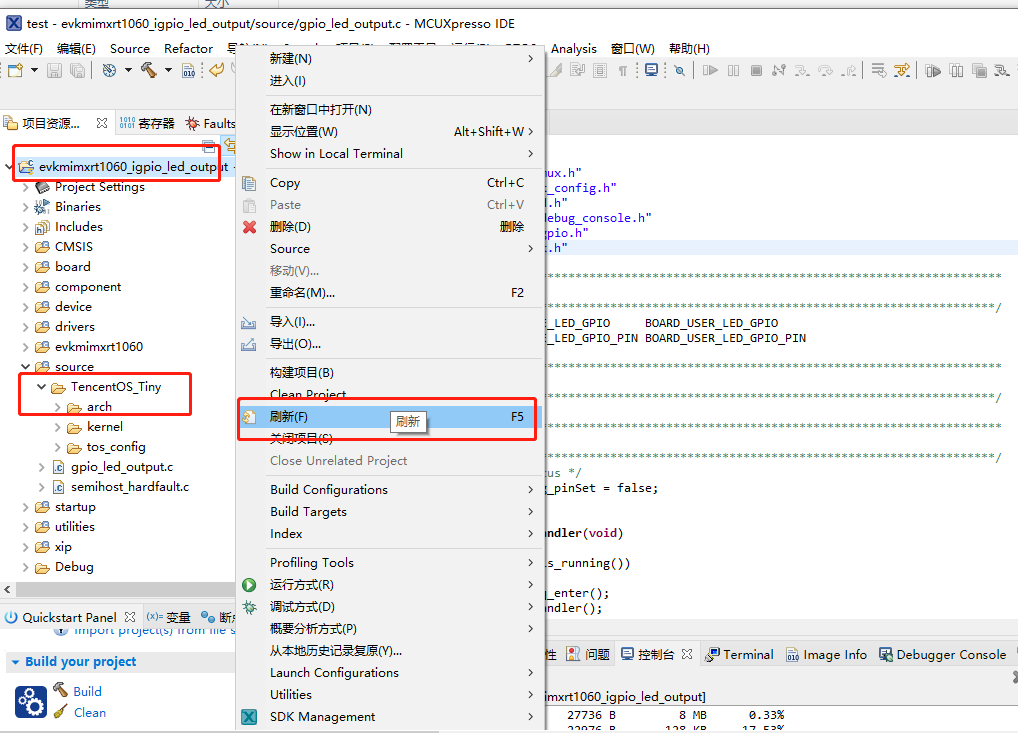The width and height of the screenshot is (1018, 733).
Task: Click the Step Into toolbar icon
Action: point(802,70)
